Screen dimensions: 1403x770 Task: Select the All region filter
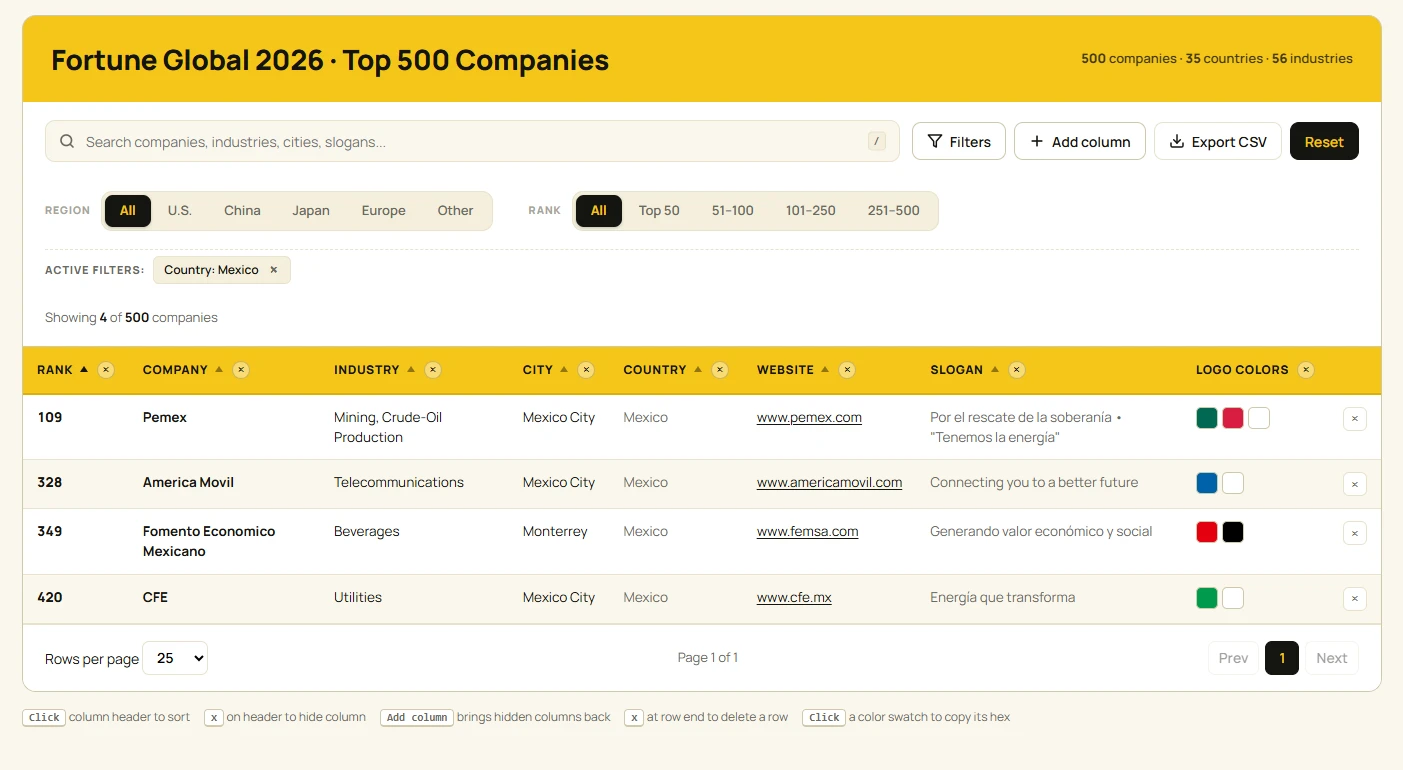[128, 211]
